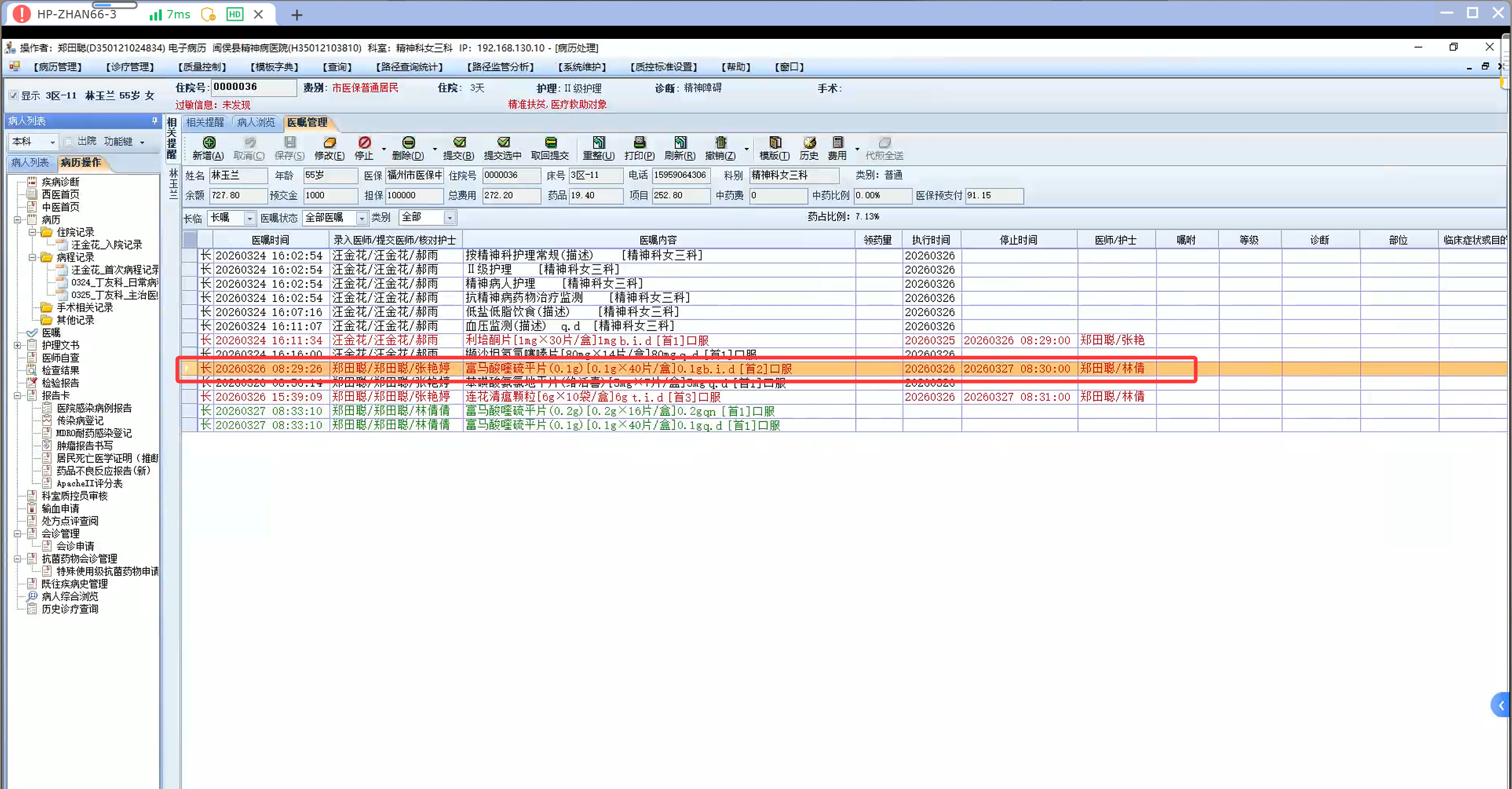Switch to the 病人浏览 tab

[x=256, y=123]
